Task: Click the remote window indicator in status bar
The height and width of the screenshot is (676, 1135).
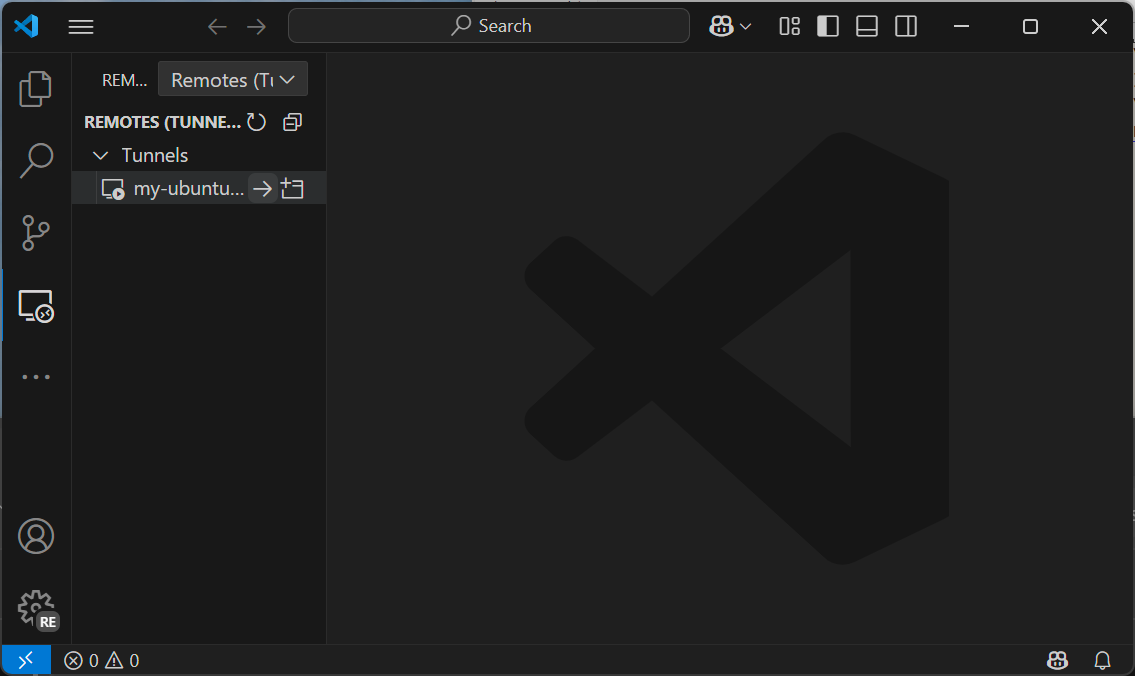Action: 26,660
